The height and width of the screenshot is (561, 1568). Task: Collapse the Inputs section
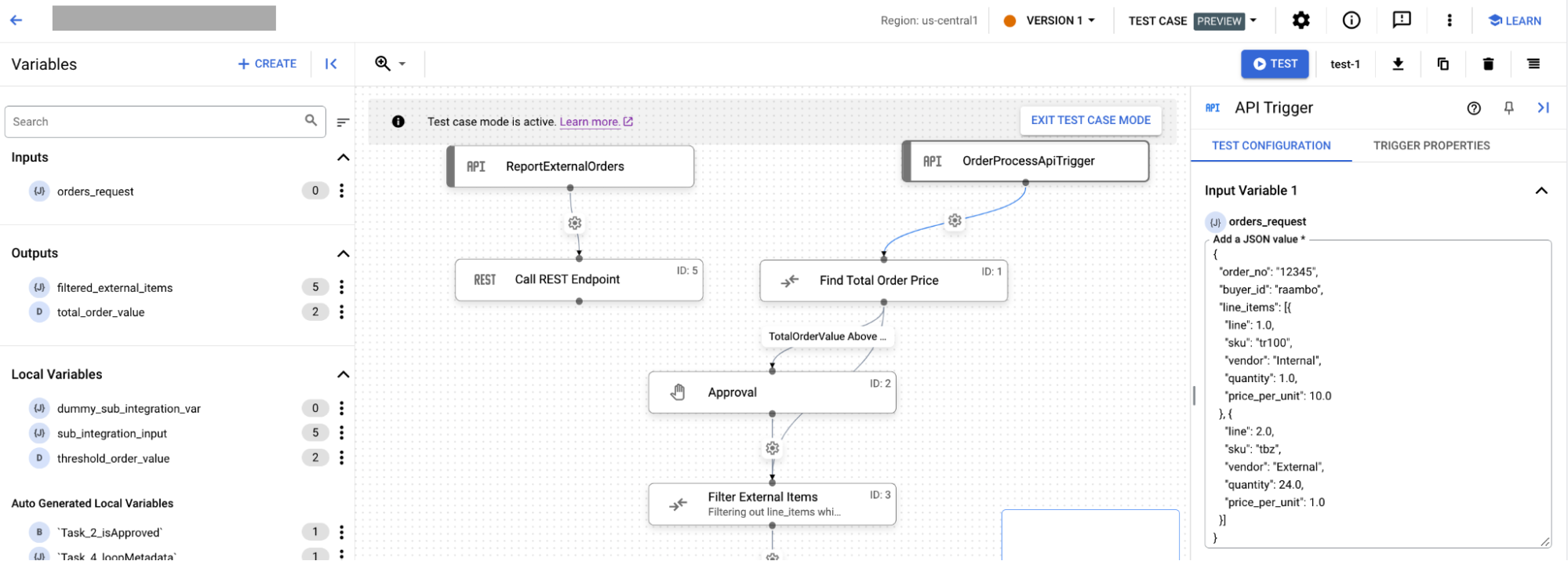[x=343, y=158]
